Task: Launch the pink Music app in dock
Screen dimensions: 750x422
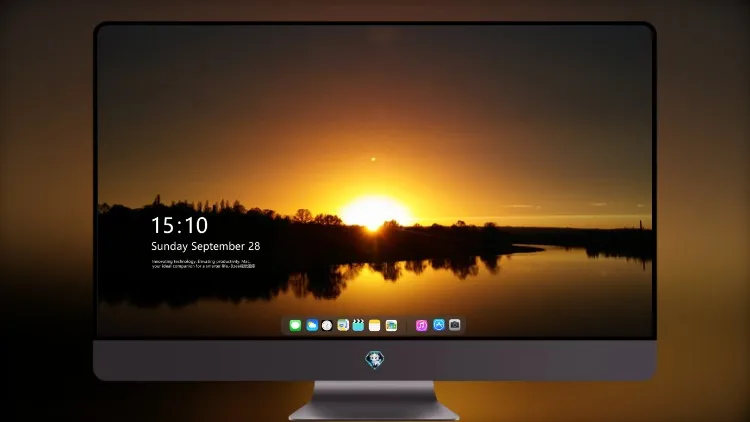Action: (x=421, y=325)
